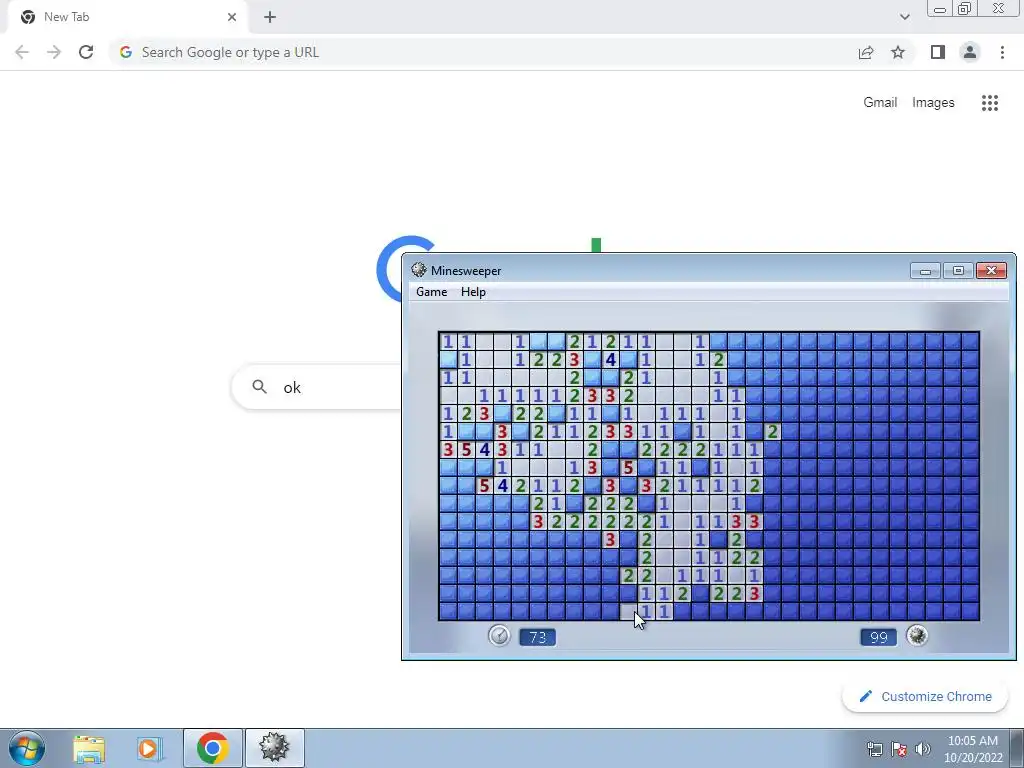Screen dimensions: 1024x768
Task: Open the Chrome profile avatar
Action: tap(970, 52)
